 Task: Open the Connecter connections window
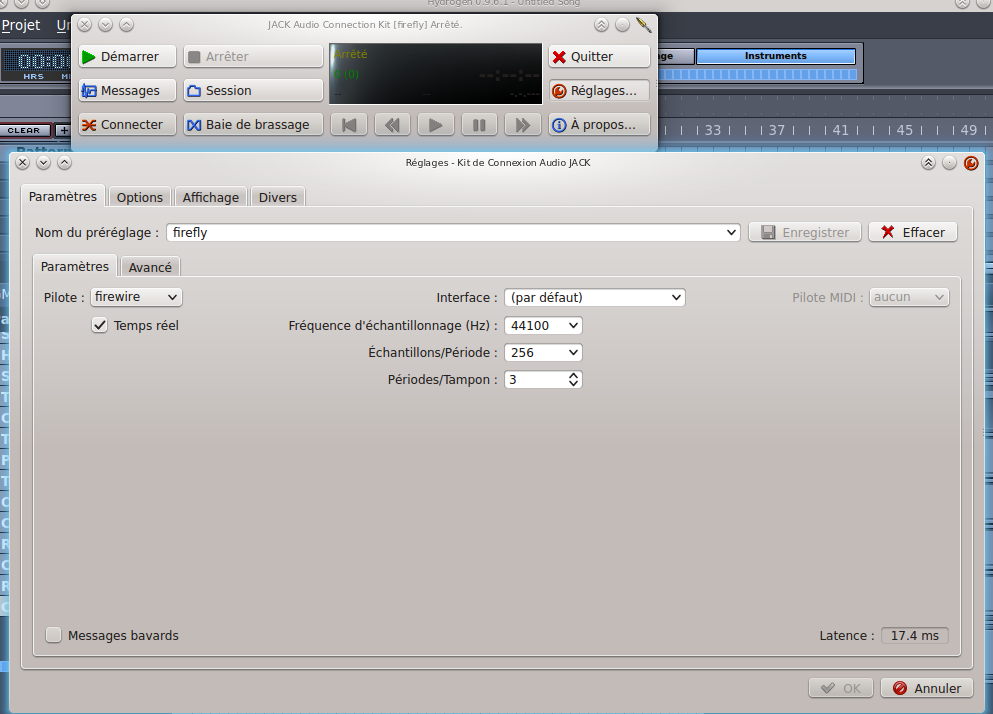pos(127,125)
